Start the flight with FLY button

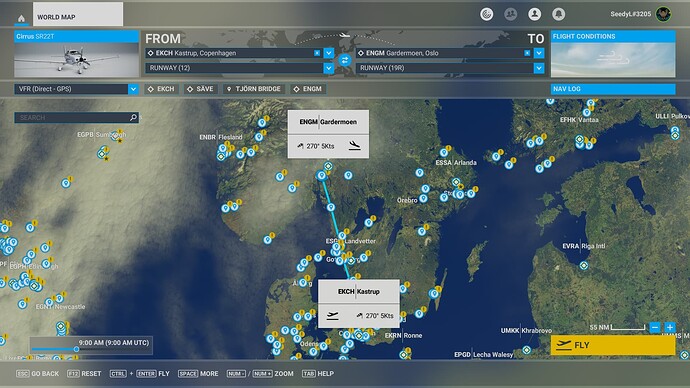pyautogui.click(x=613, y=345)
